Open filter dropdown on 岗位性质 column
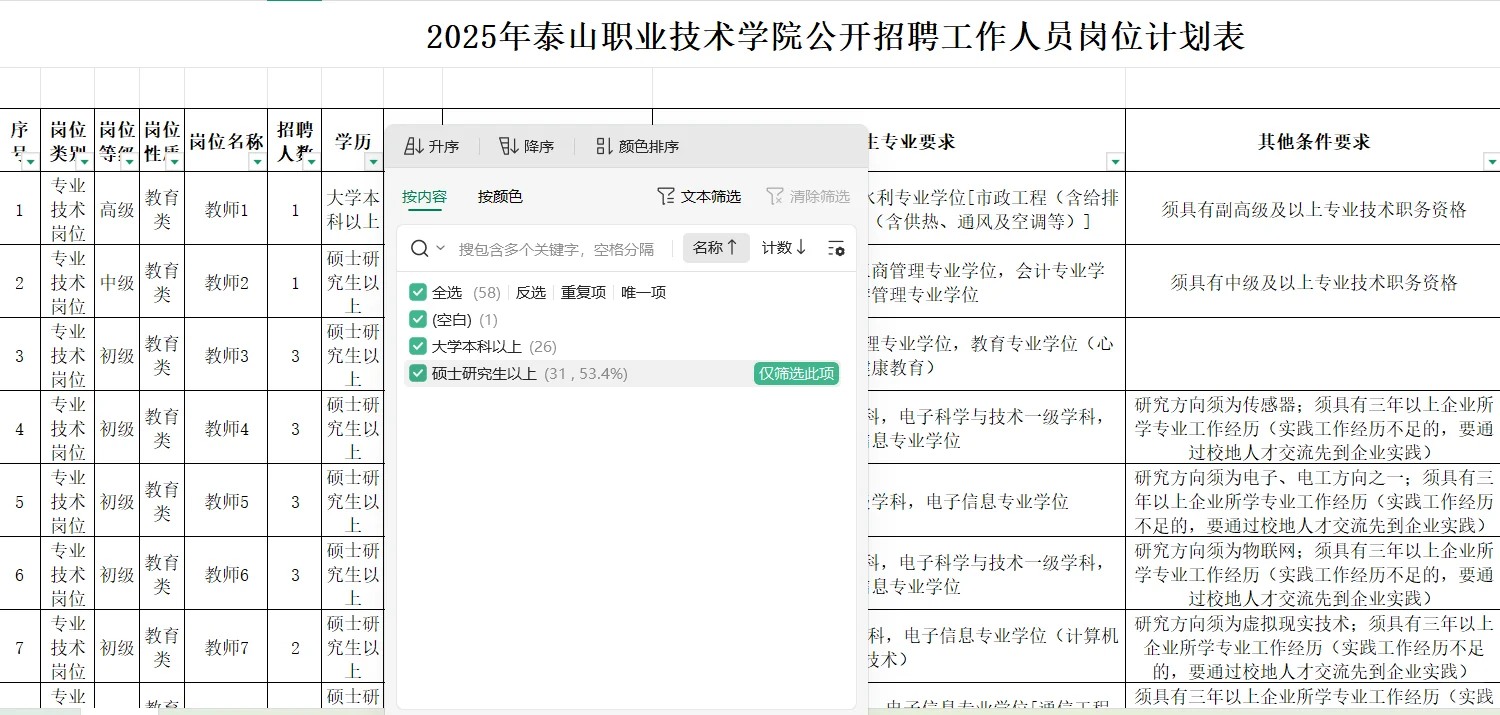This screenshot has width=1500, height=715. (x=175, y=162)
